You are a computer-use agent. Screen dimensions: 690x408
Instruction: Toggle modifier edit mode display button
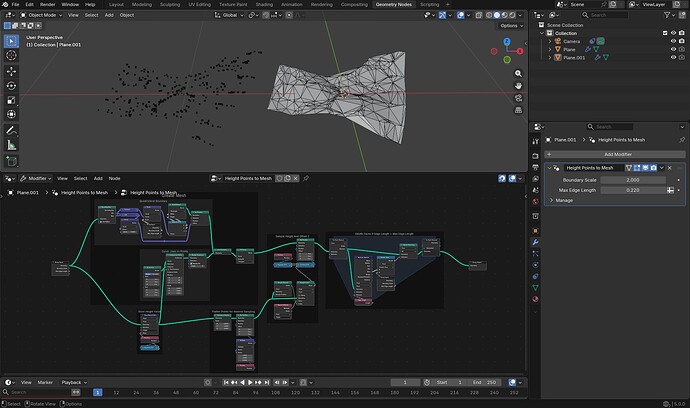(637, 168)
